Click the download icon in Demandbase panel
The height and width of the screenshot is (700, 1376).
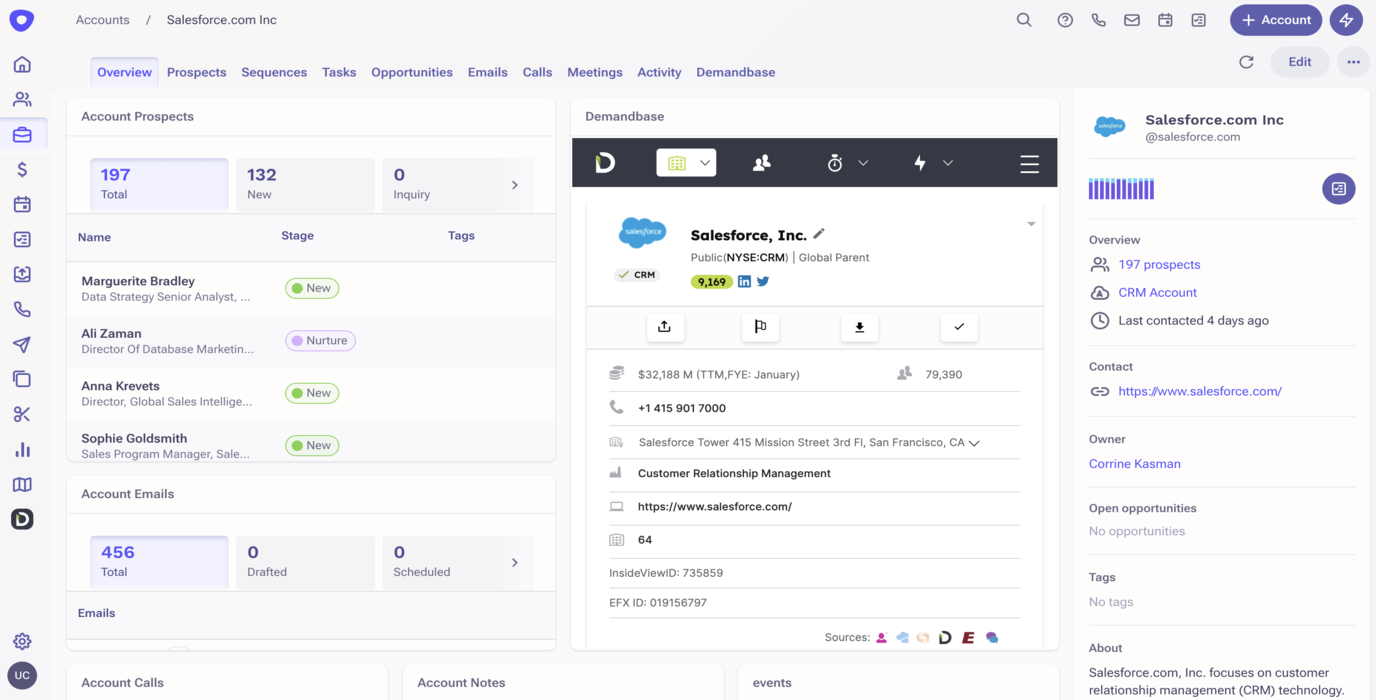pos(859,327)
